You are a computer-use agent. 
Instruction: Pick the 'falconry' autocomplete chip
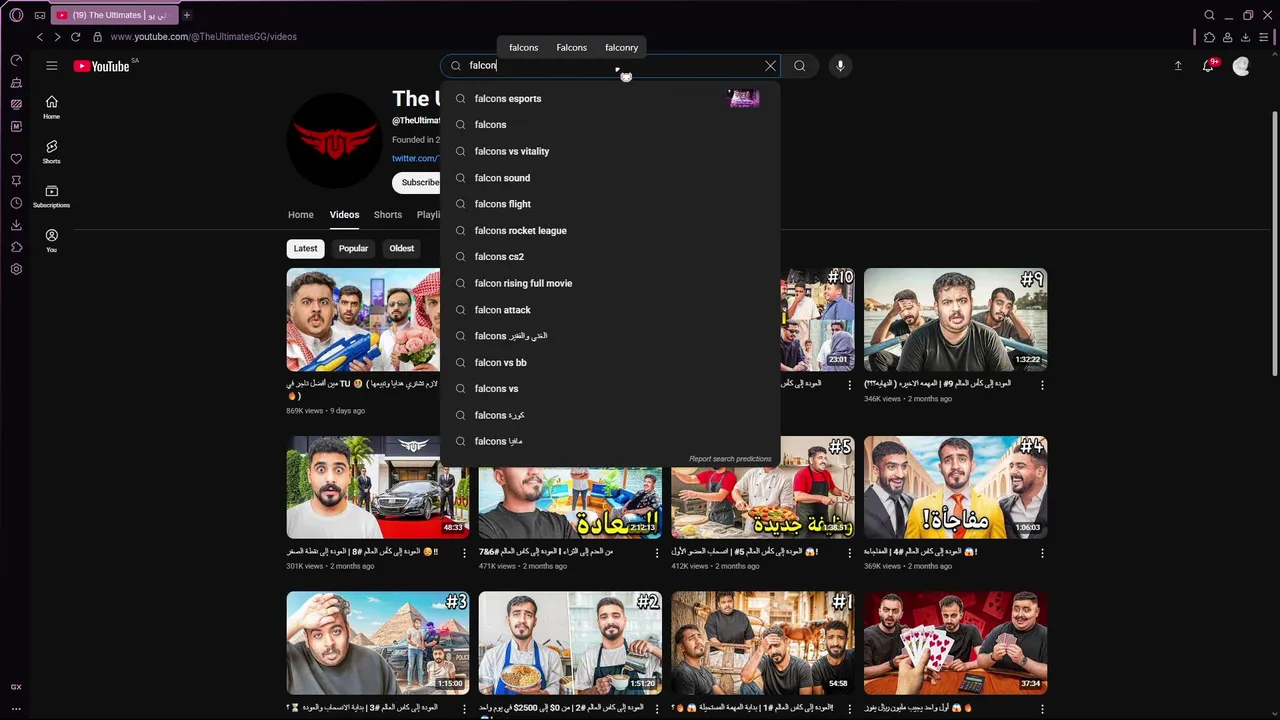[x=621, y=47]
